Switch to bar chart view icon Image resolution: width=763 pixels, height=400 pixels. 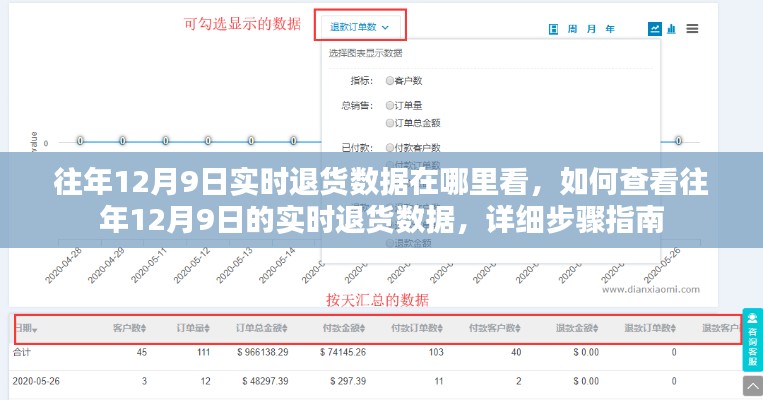coord(672,29)
